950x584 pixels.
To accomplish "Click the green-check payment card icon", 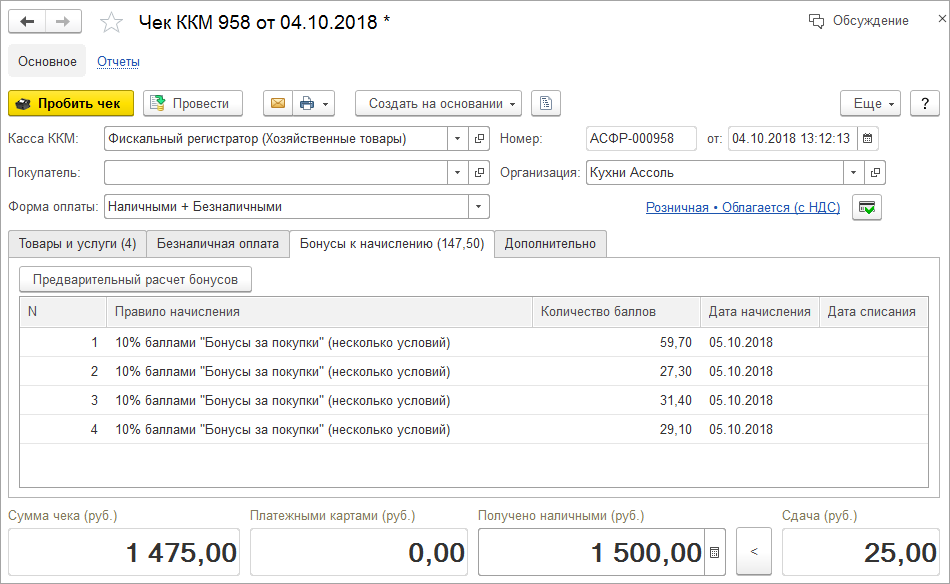I will (x=866, y=207).
